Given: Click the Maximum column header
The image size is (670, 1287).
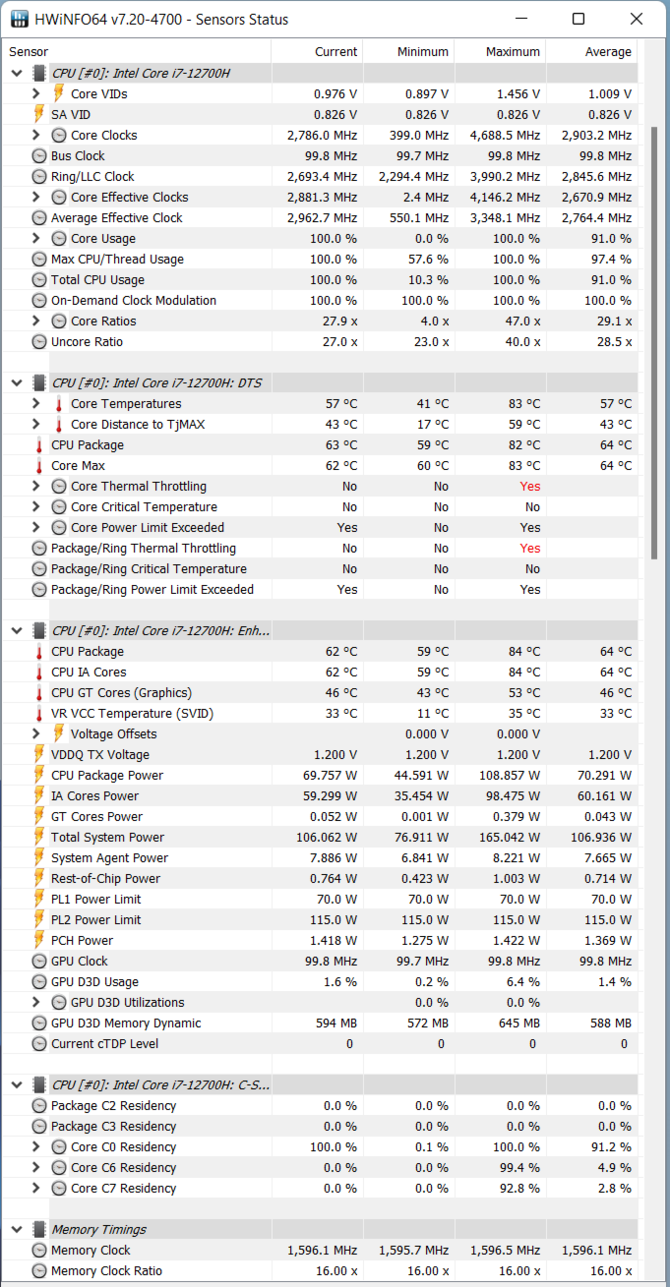Looking at the screenshot, I should coord(499,52).
